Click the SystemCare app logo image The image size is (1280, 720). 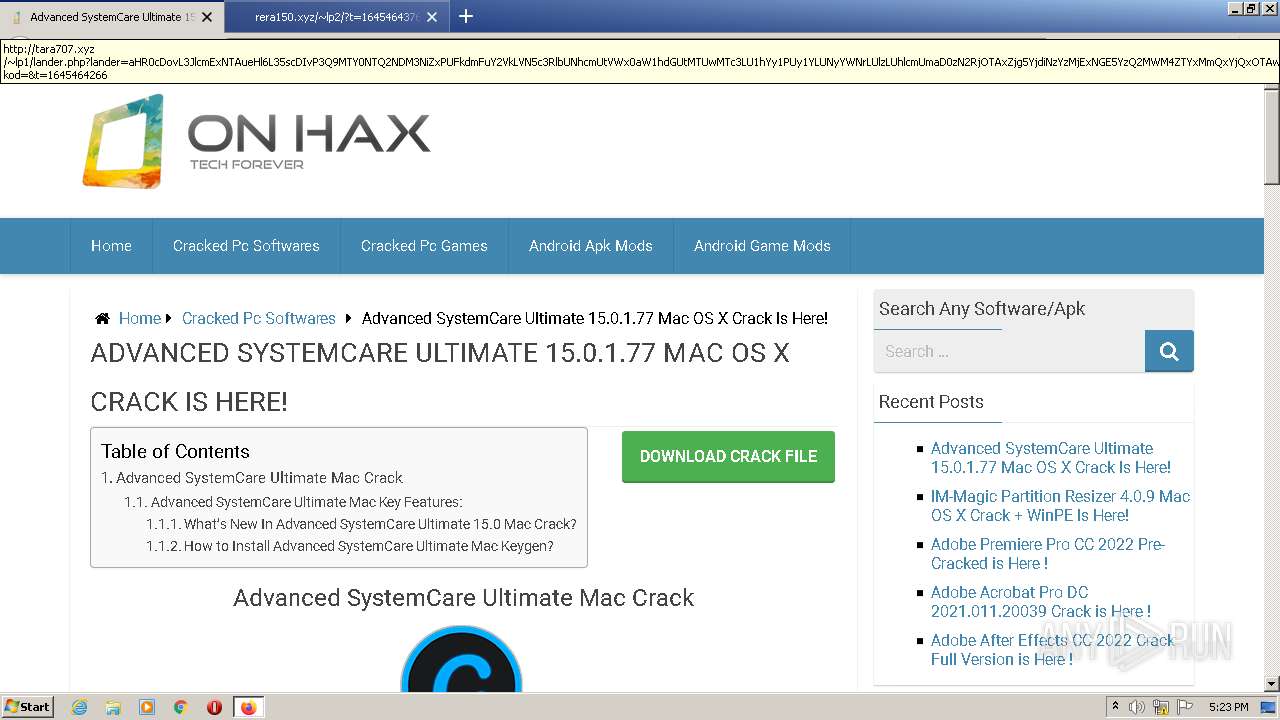(461, 660)
